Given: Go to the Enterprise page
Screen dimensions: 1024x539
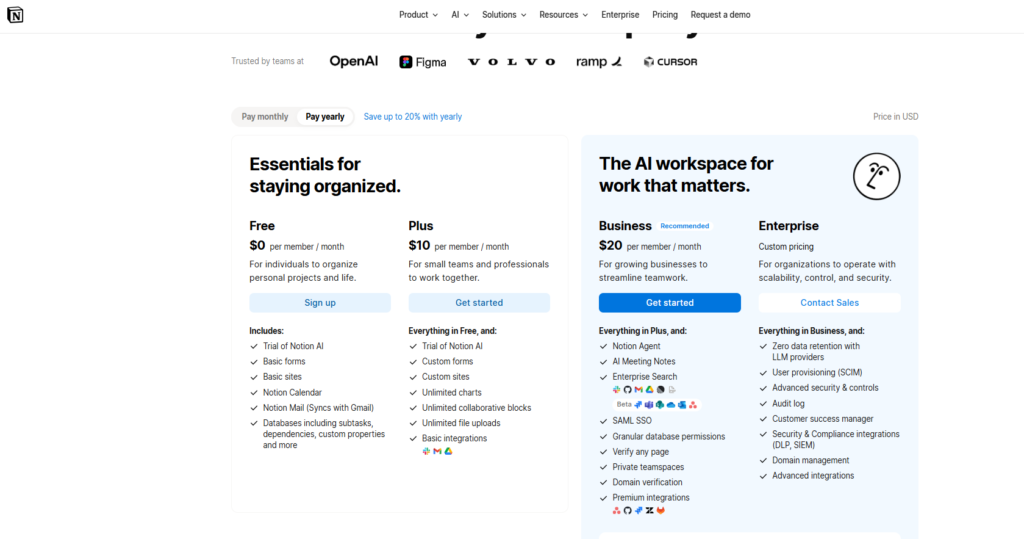Looking at the screenshot, I should [x=620, y=15].
